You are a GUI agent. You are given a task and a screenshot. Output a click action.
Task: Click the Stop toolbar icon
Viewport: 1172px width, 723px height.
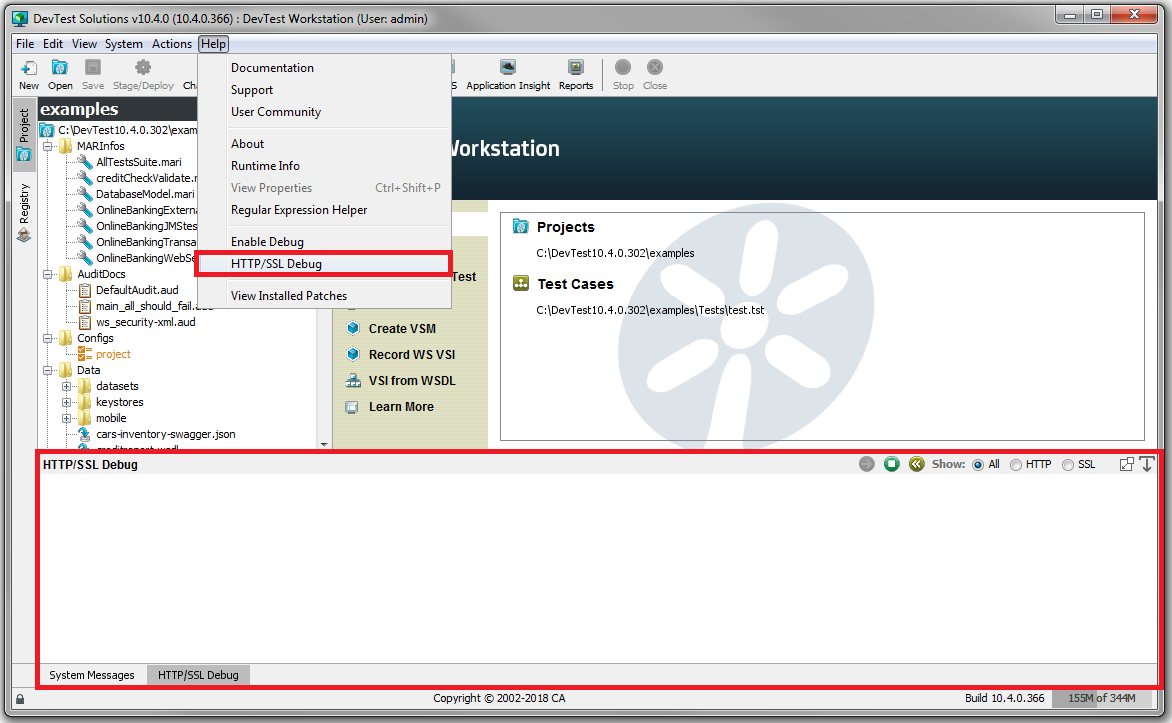click(x=623, y=67)
